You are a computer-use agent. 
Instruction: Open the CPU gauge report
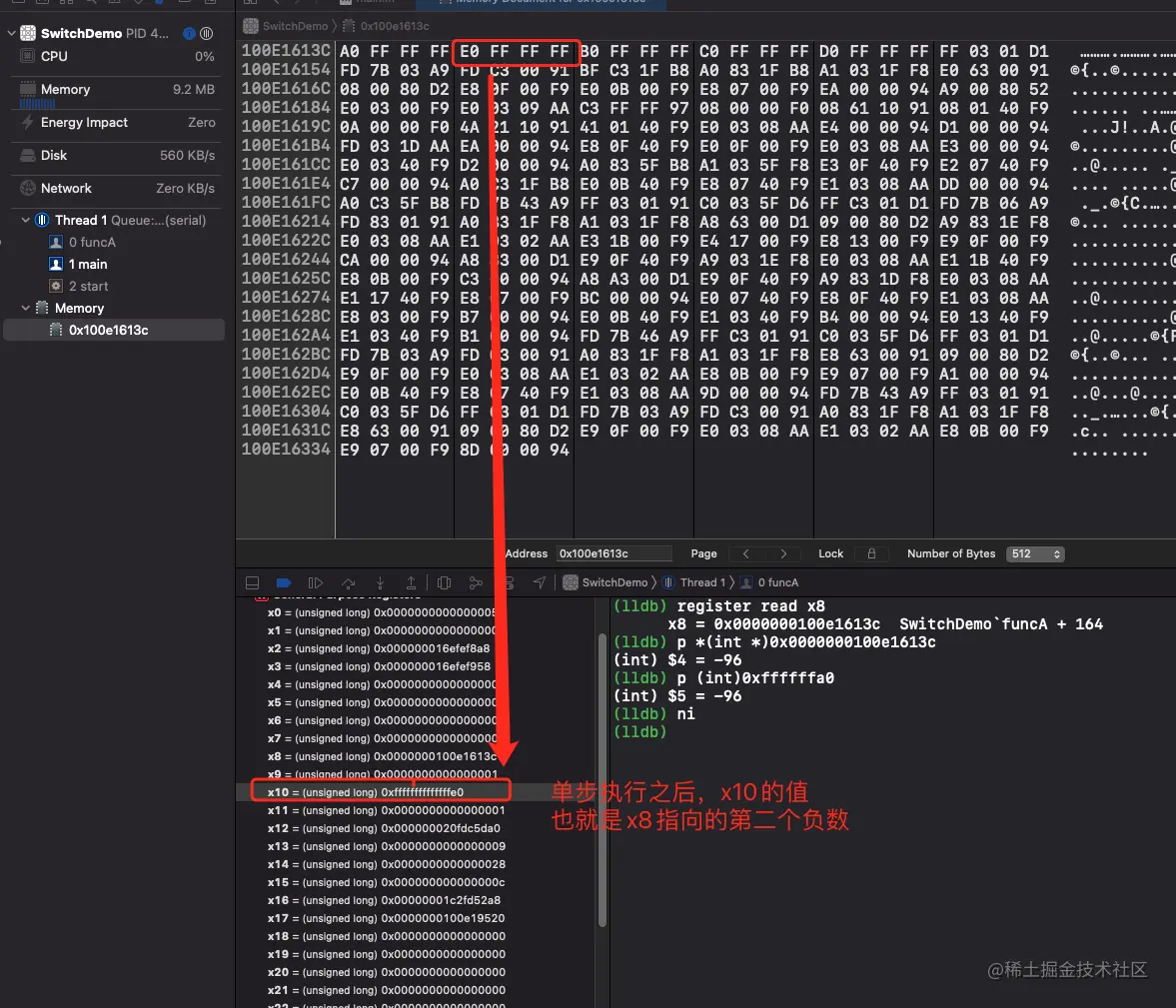click(117, 56)
